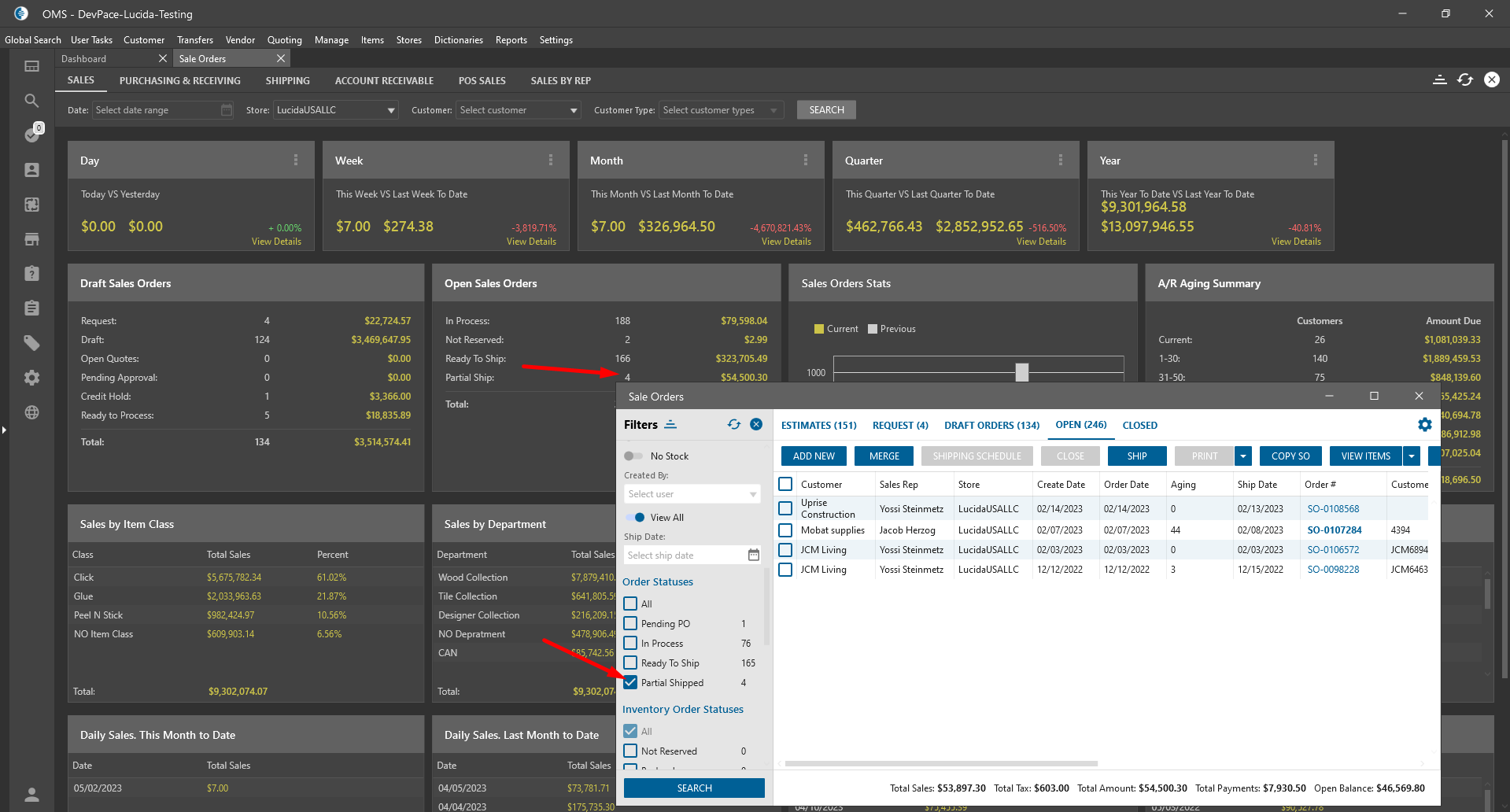Open order link SO-0107284
This screenshot has height=812, width=1510.
click(1334, 530)
